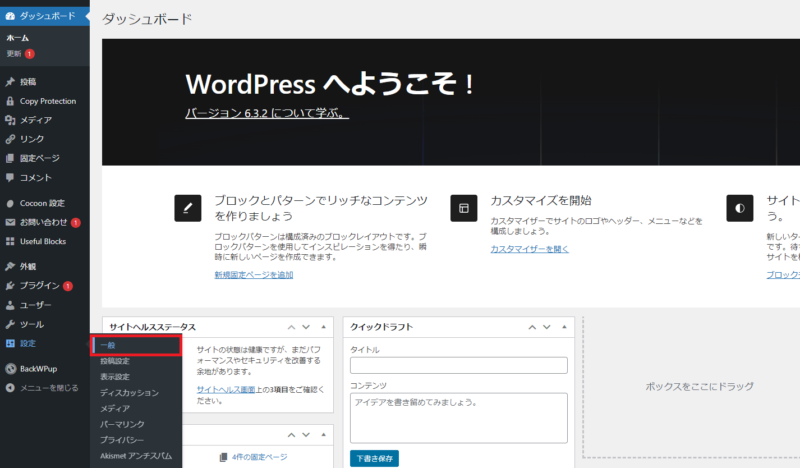
Task: Click the pencil edit icon in the welcome panel
Action: 188,208
